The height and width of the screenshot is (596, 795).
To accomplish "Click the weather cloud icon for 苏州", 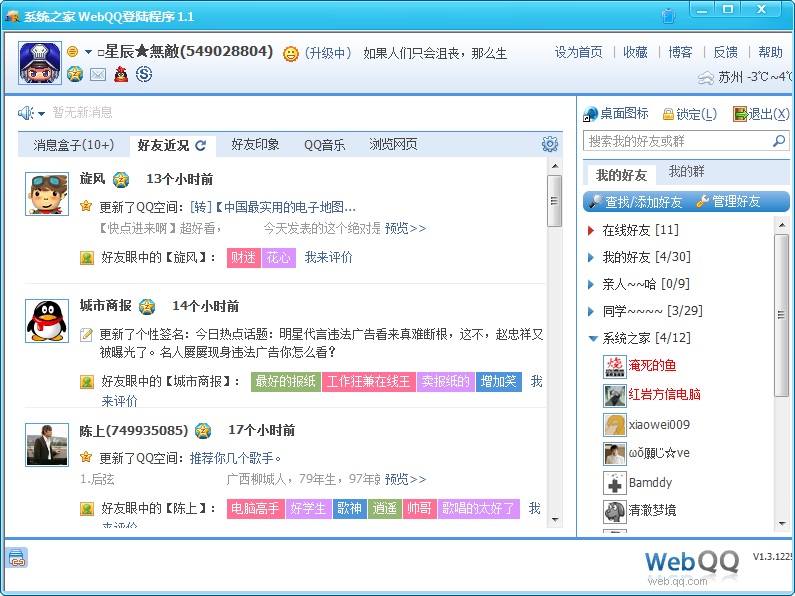I will click(706, 78).
